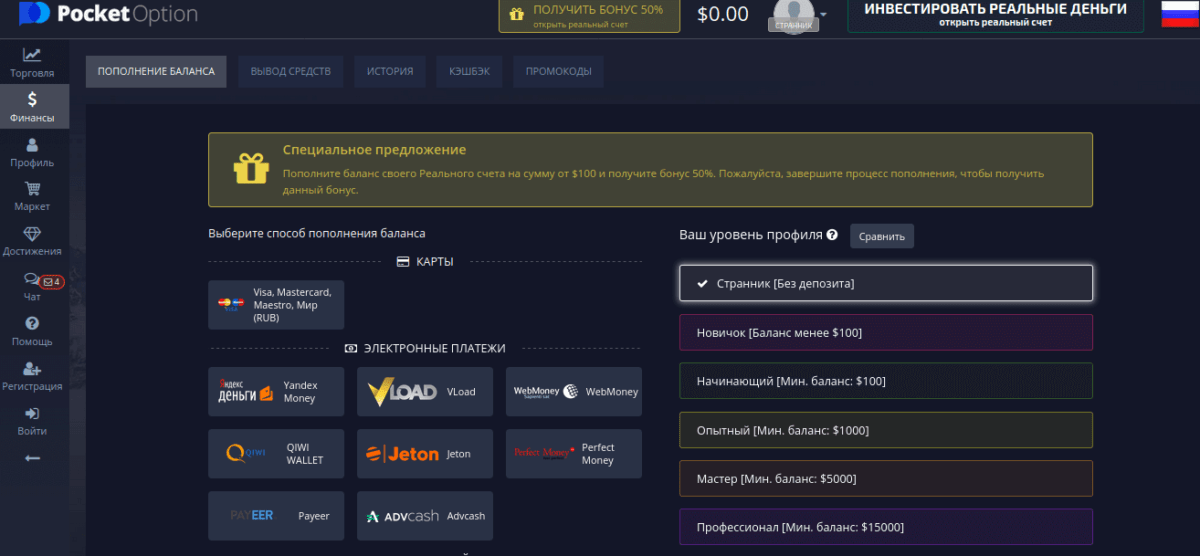Choose Visa, Mastercard card payment method
Screen dimensions: 1200x556
click(276, 304)
